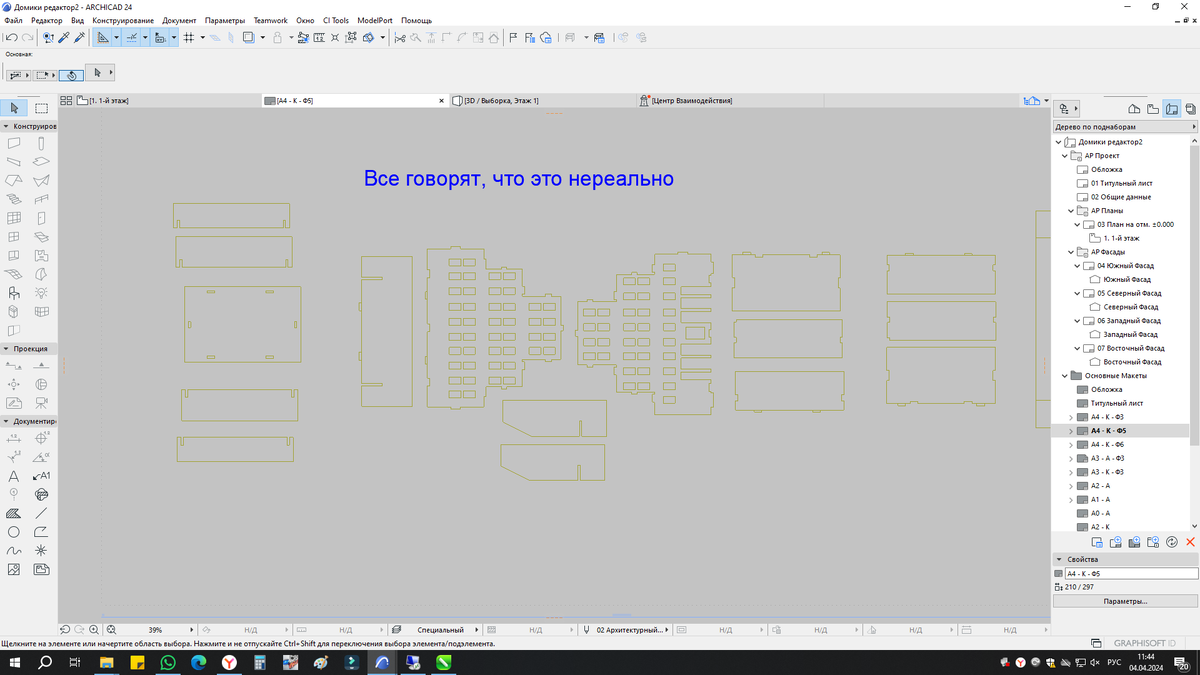Select 01 Титульный лист in tree
Screen dimensions: 1200x675
(x=1121, y=183)
